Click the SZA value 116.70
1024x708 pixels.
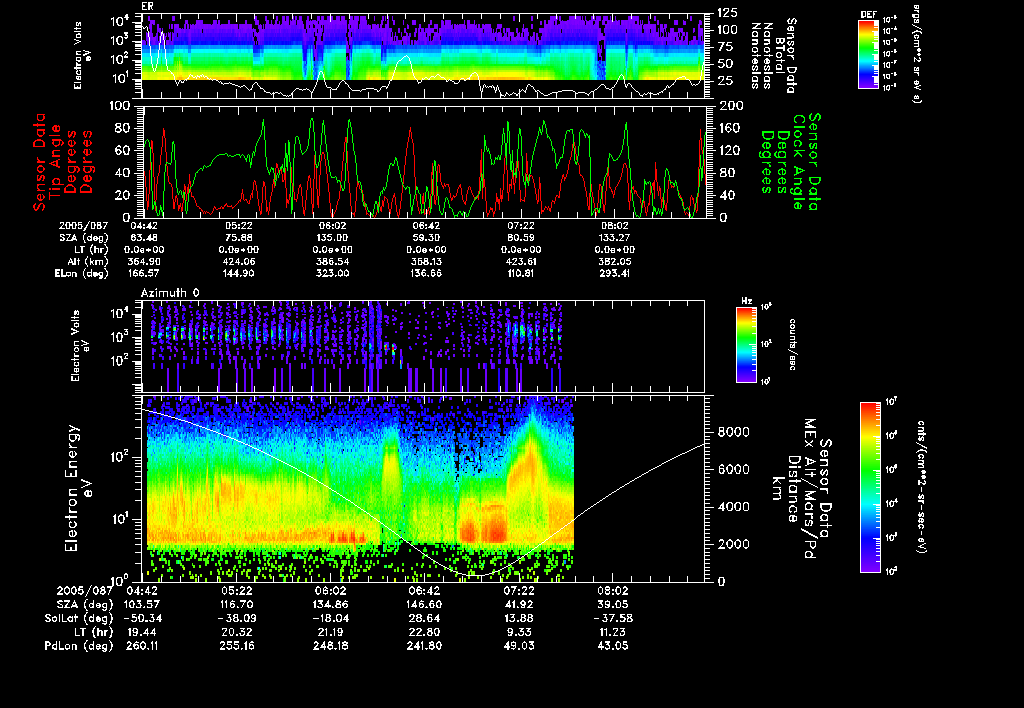pyautogui.click(x=238, y=605)
